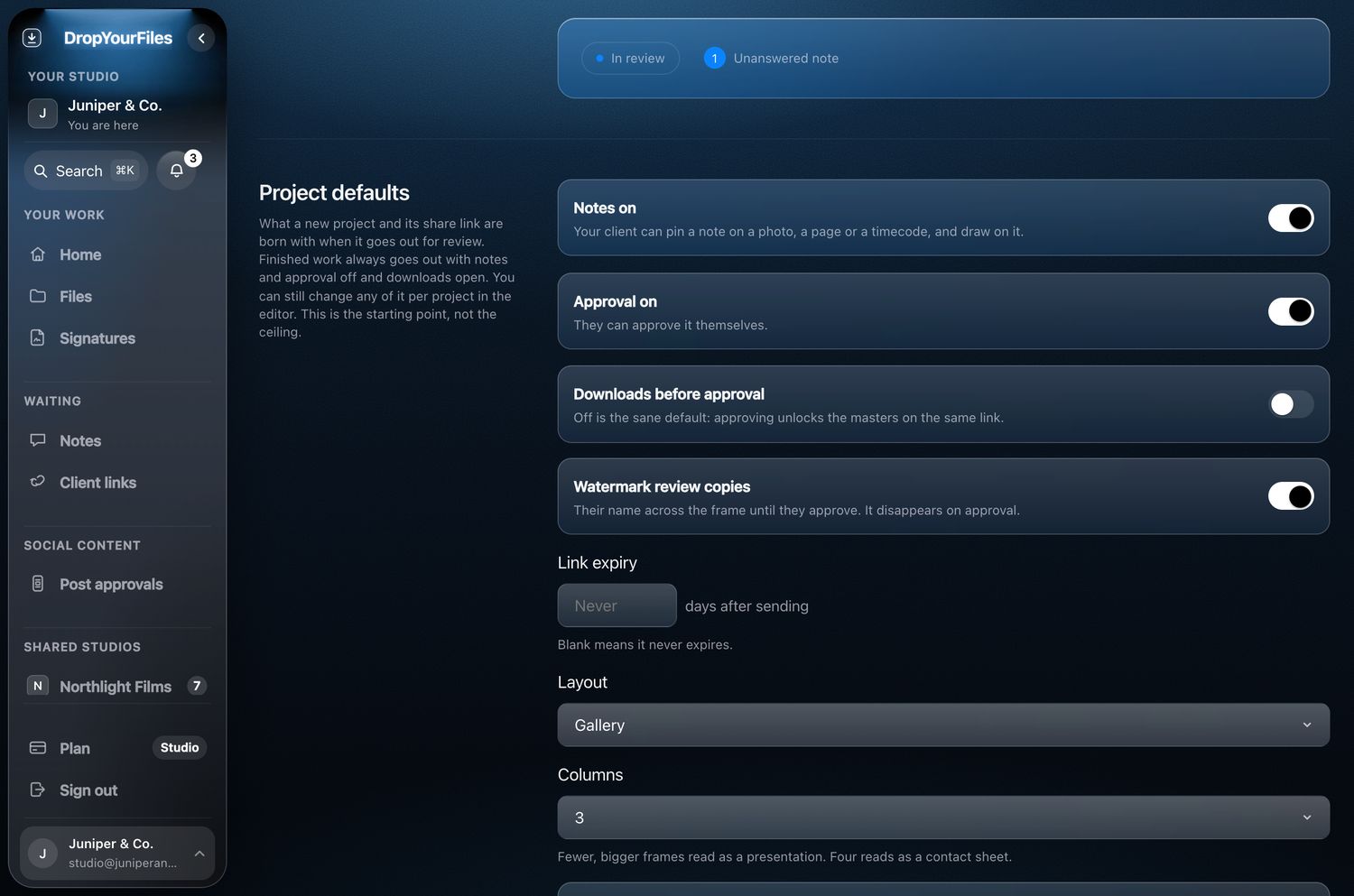
Task: Click the Plan credit card icon
Action: (x=38, y=748)
